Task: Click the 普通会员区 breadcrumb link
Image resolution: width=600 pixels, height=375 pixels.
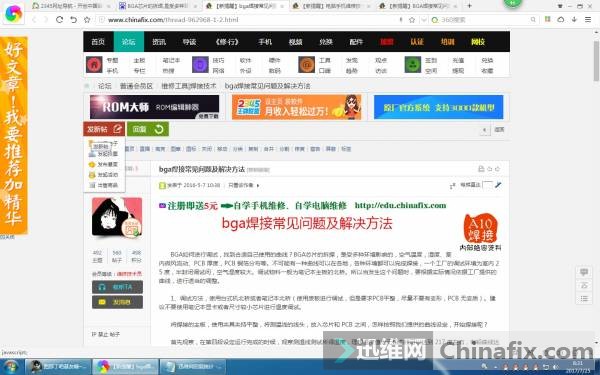Action: click(x=136, y=86)
